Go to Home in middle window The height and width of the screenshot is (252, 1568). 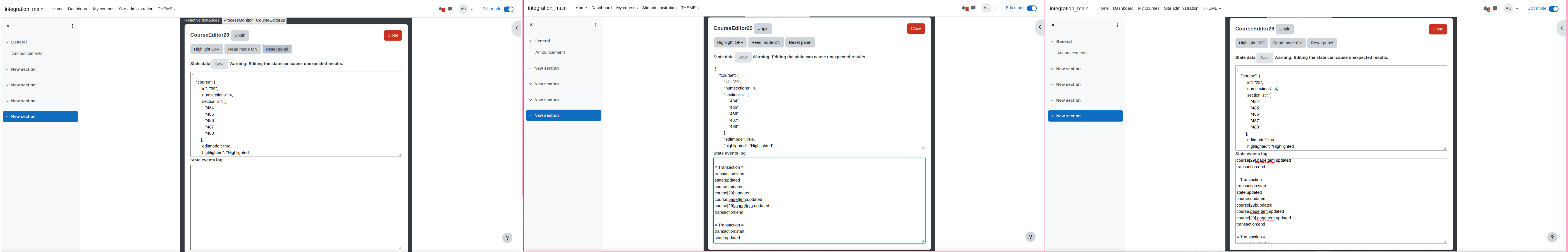[x=581, y=8]
